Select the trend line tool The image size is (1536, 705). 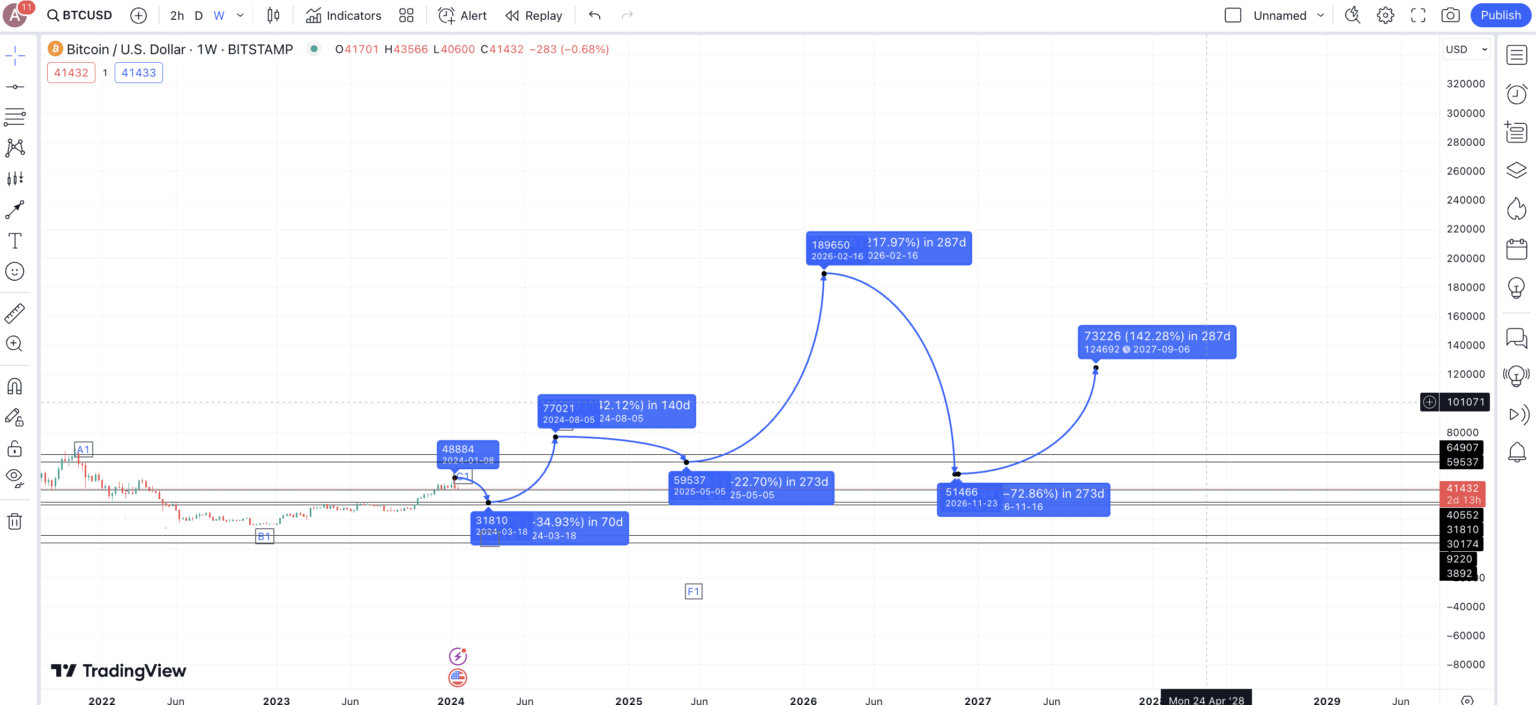click(x=15, y=87)
